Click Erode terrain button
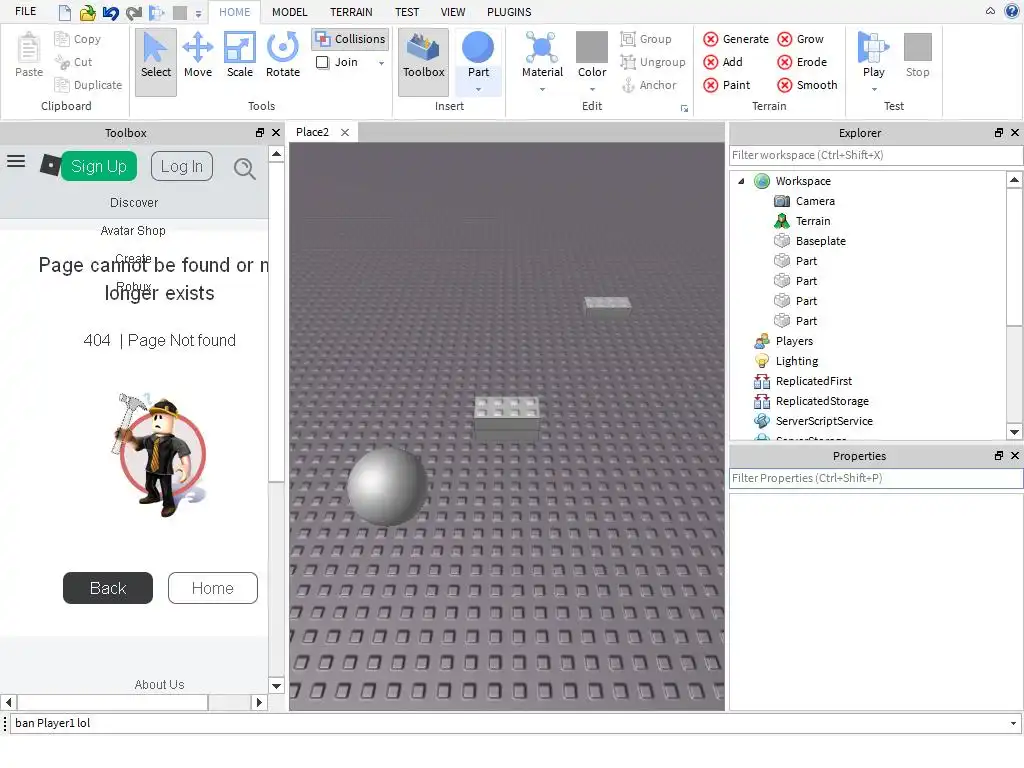This screenshot has width=1024, height=768. 802,62
